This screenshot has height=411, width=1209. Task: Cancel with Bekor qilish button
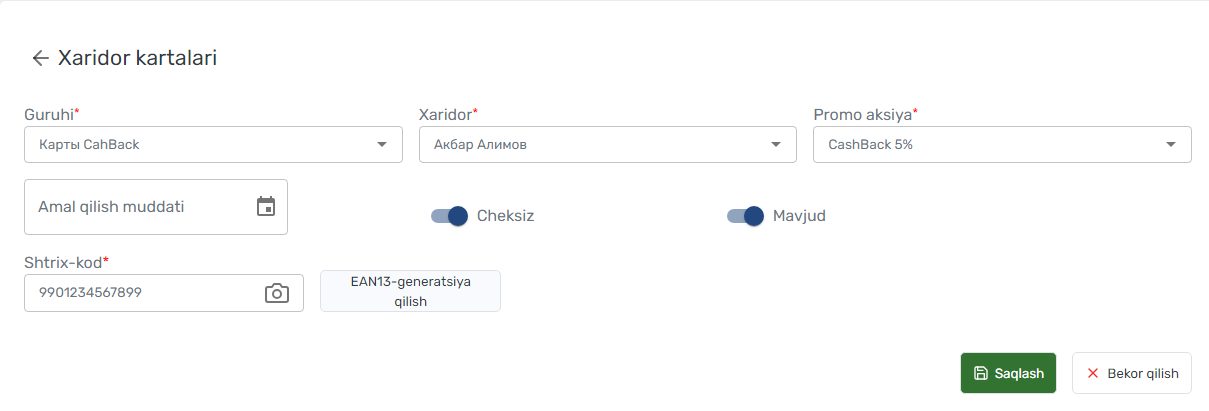pyautogui.click(x=1132, y=373)
